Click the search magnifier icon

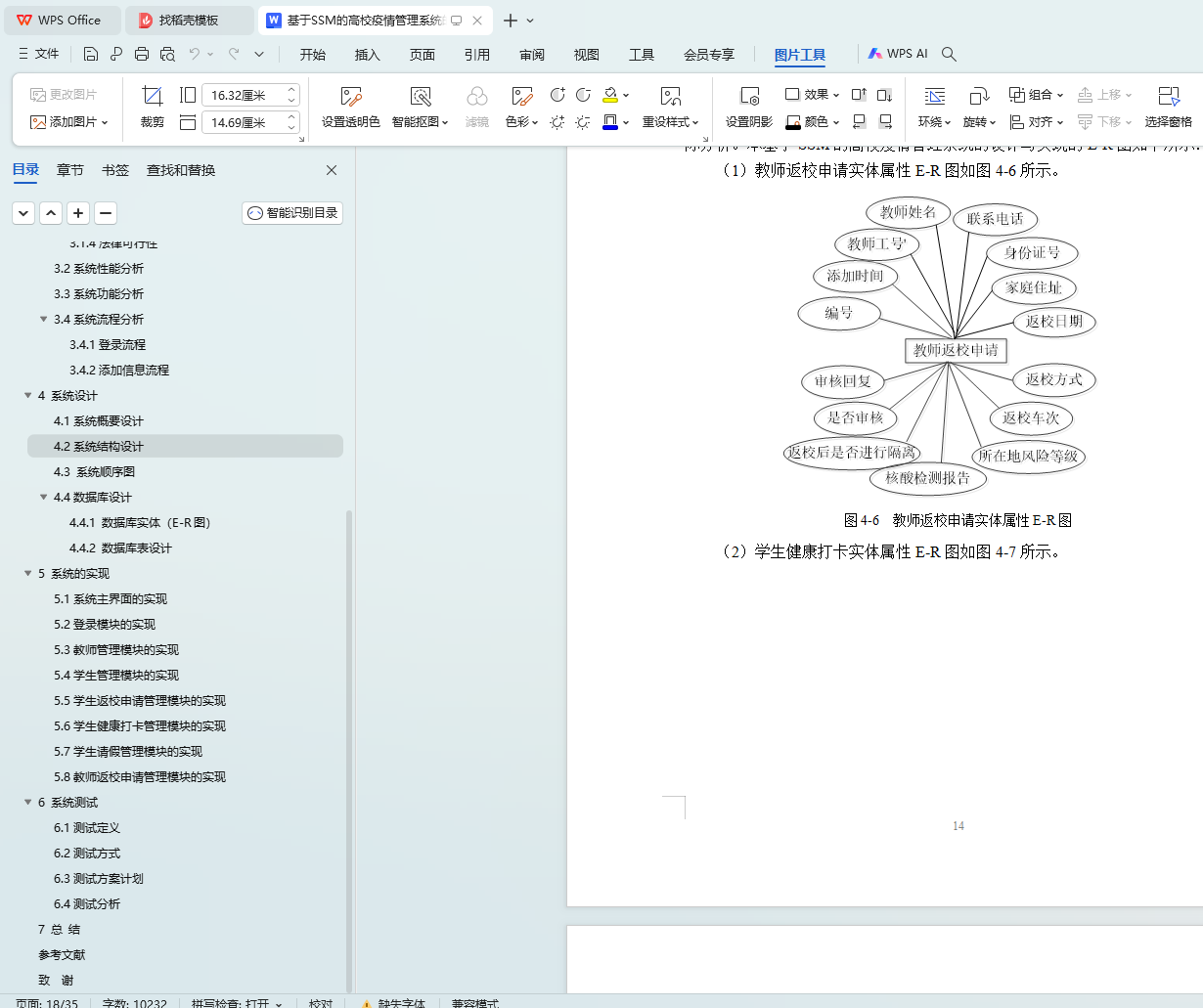tap(949, 54)
